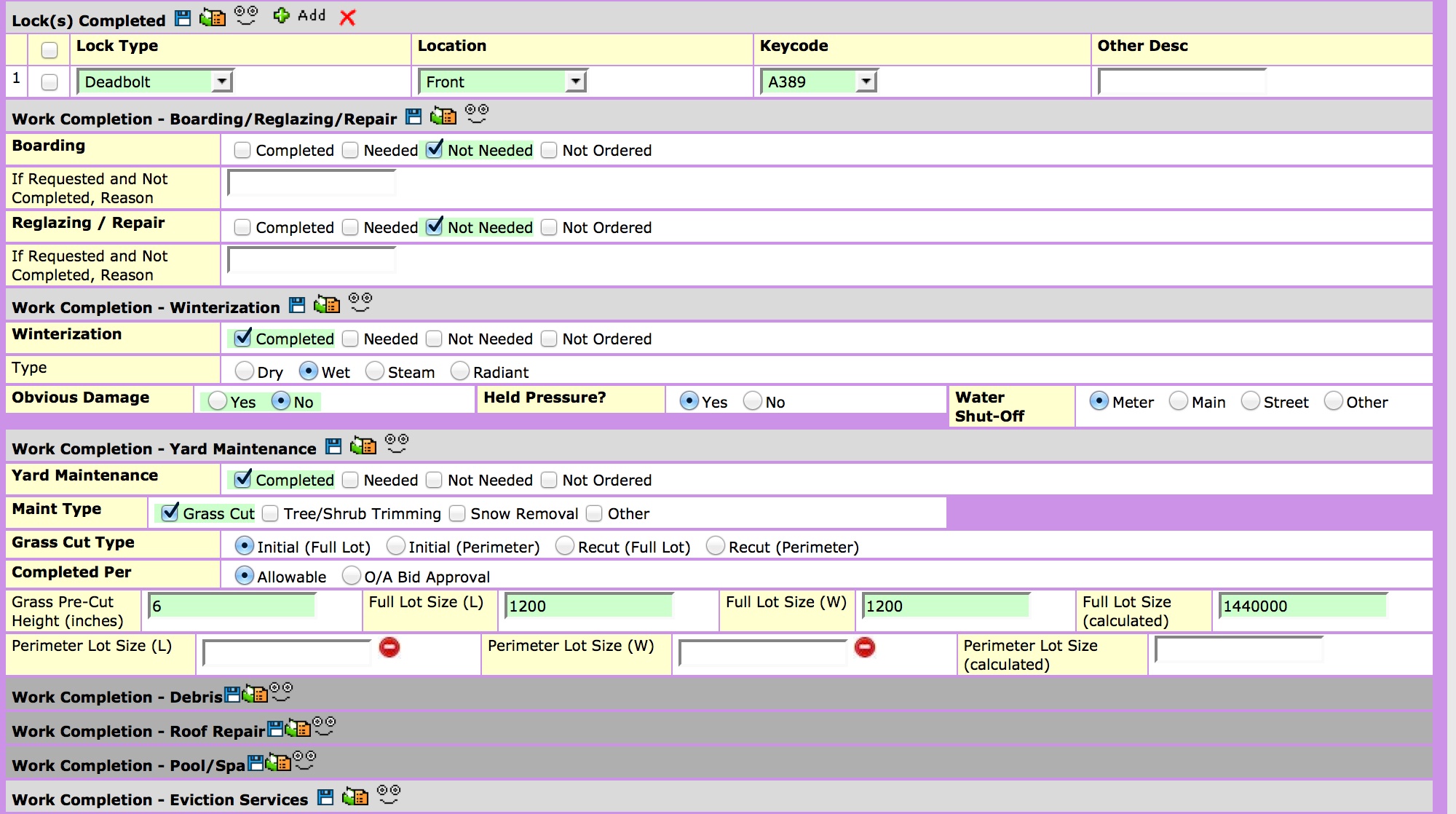Click copy icon in Work Completion - Debris header
The width and height of the screenshot is (1456, 814).
(255, 695)
